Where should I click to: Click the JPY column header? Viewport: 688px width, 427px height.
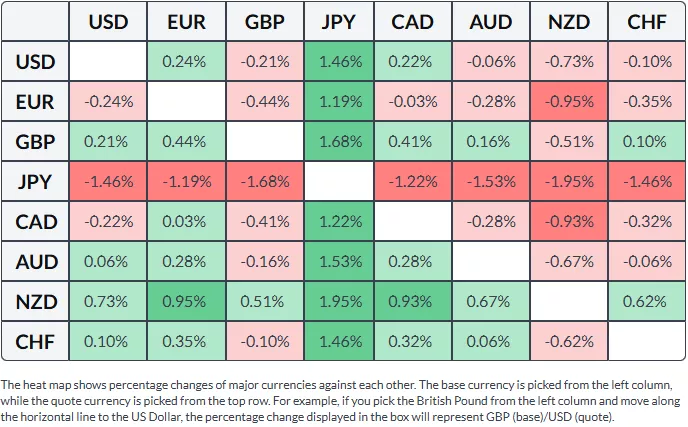(x=342, y=22)
